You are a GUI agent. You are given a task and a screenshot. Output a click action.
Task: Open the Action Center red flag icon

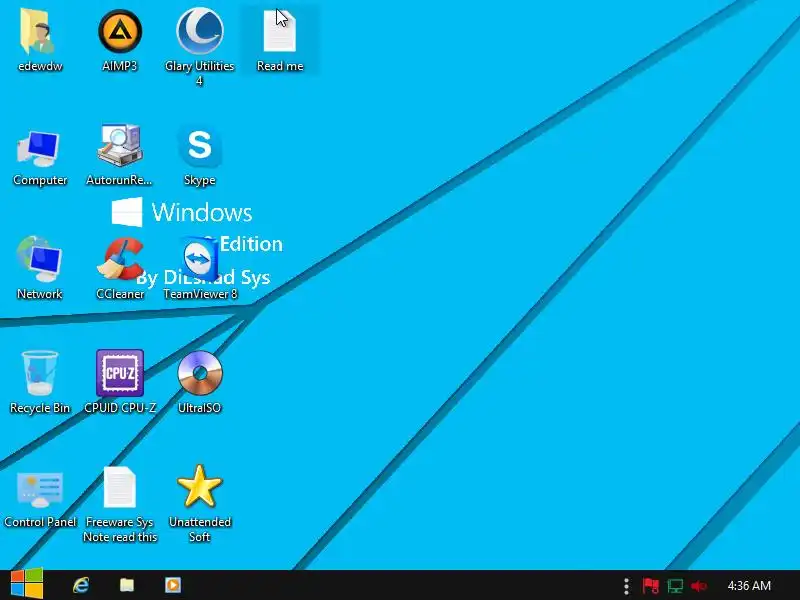(651, 586)
